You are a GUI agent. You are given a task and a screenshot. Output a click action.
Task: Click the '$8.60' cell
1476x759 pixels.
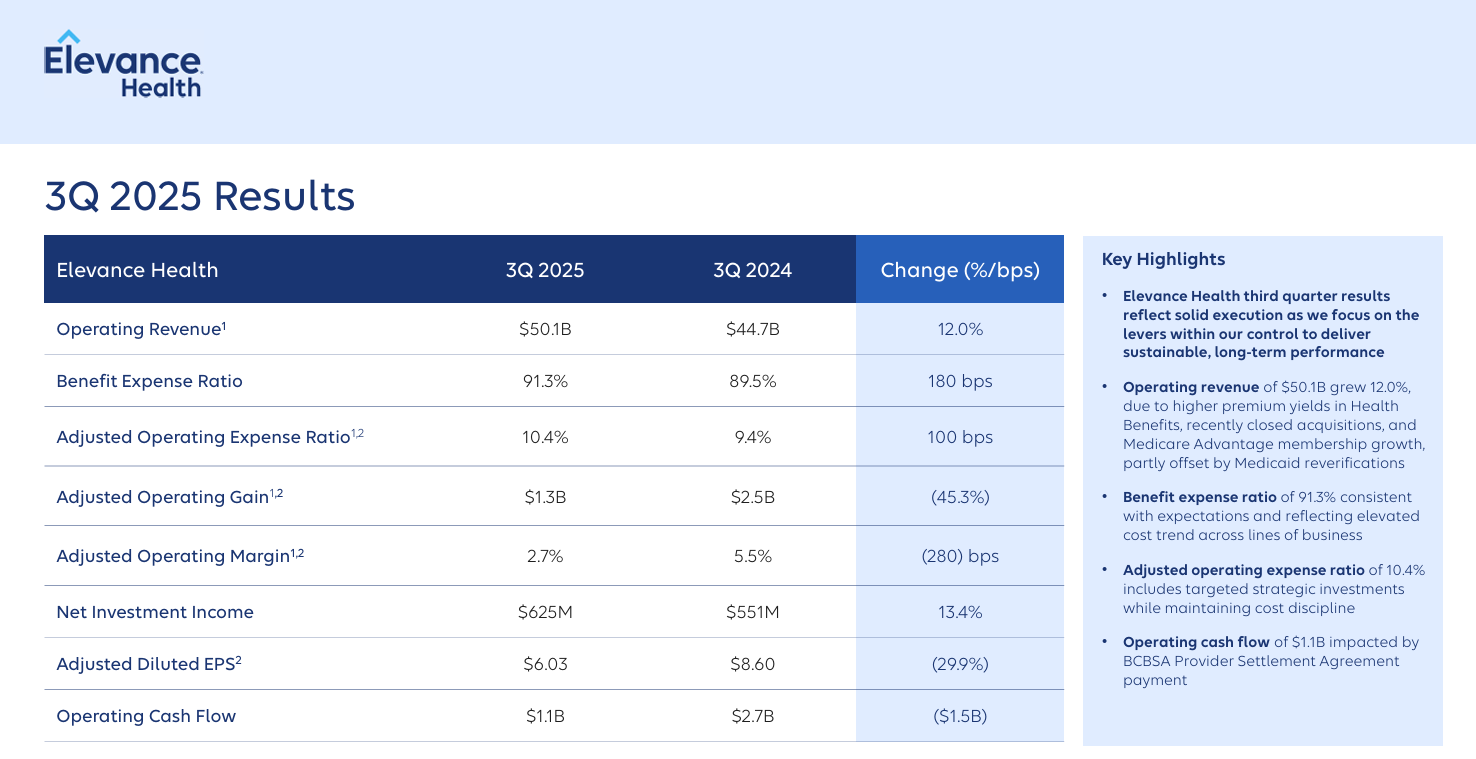pos(752,664)
